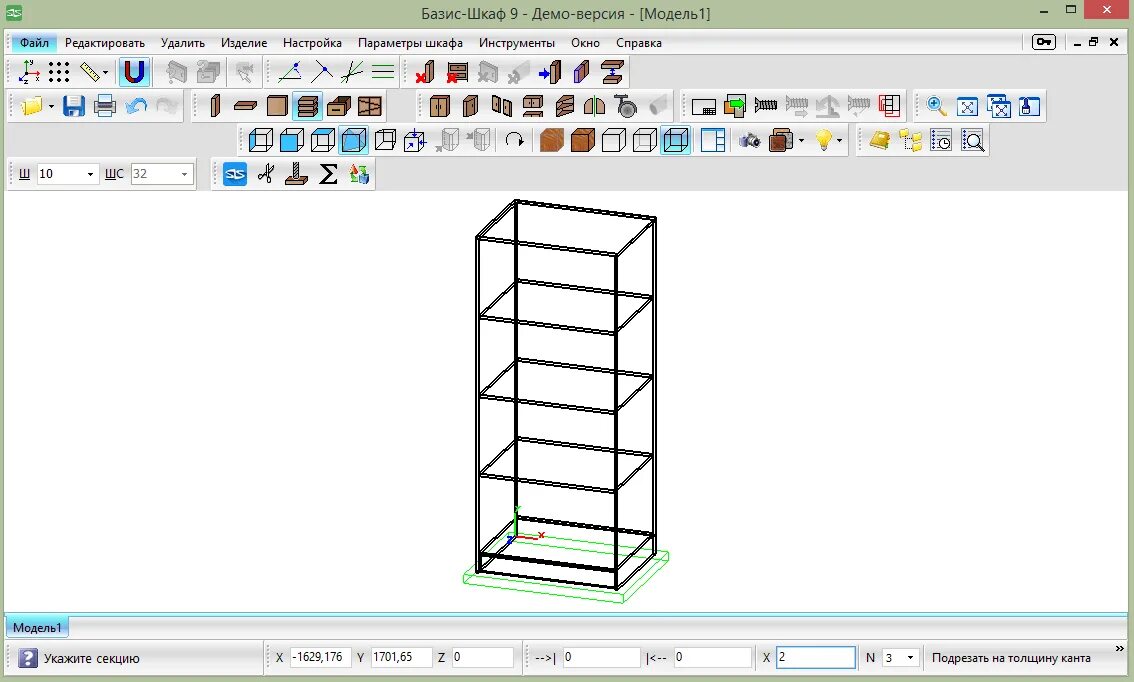Click the folder structure tree icon
The height and width of the screenshot is (682, 1134).
pos(911,140)
